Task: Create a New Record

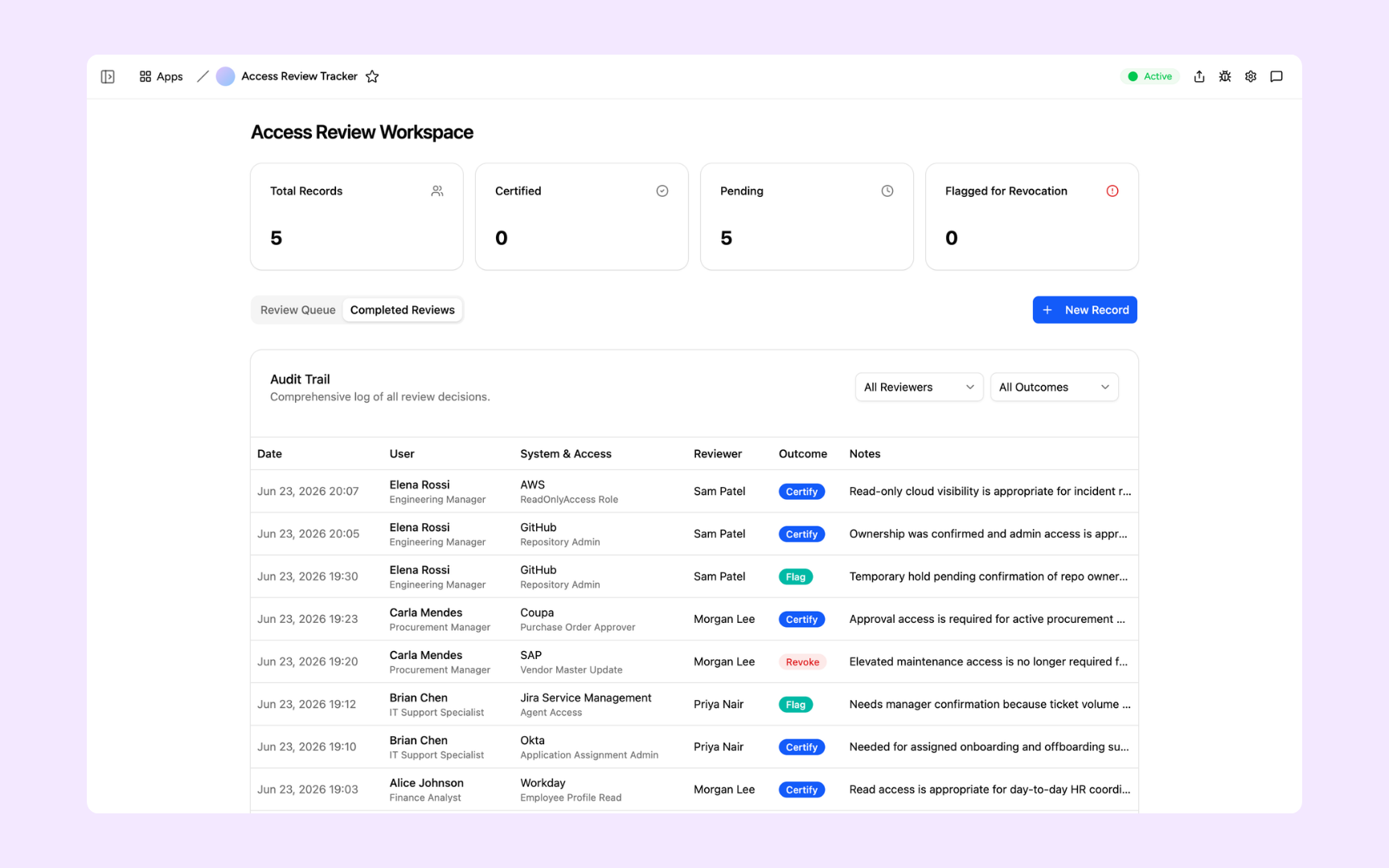Action: (x=1084, y=310)
